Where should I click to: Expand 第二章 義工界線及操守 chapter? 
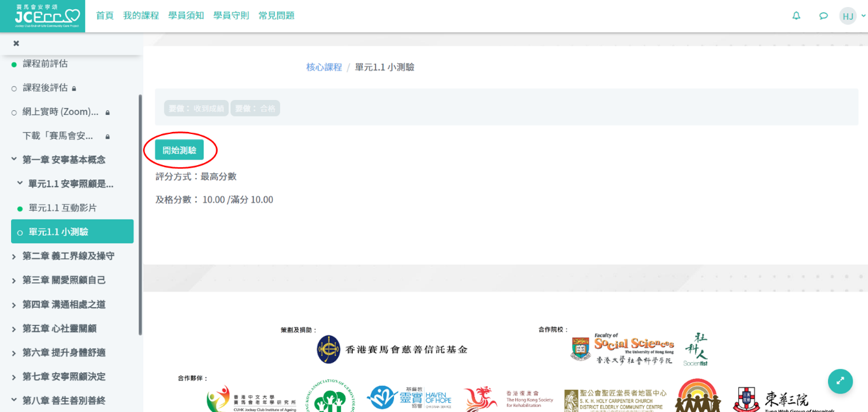(68, 256)
